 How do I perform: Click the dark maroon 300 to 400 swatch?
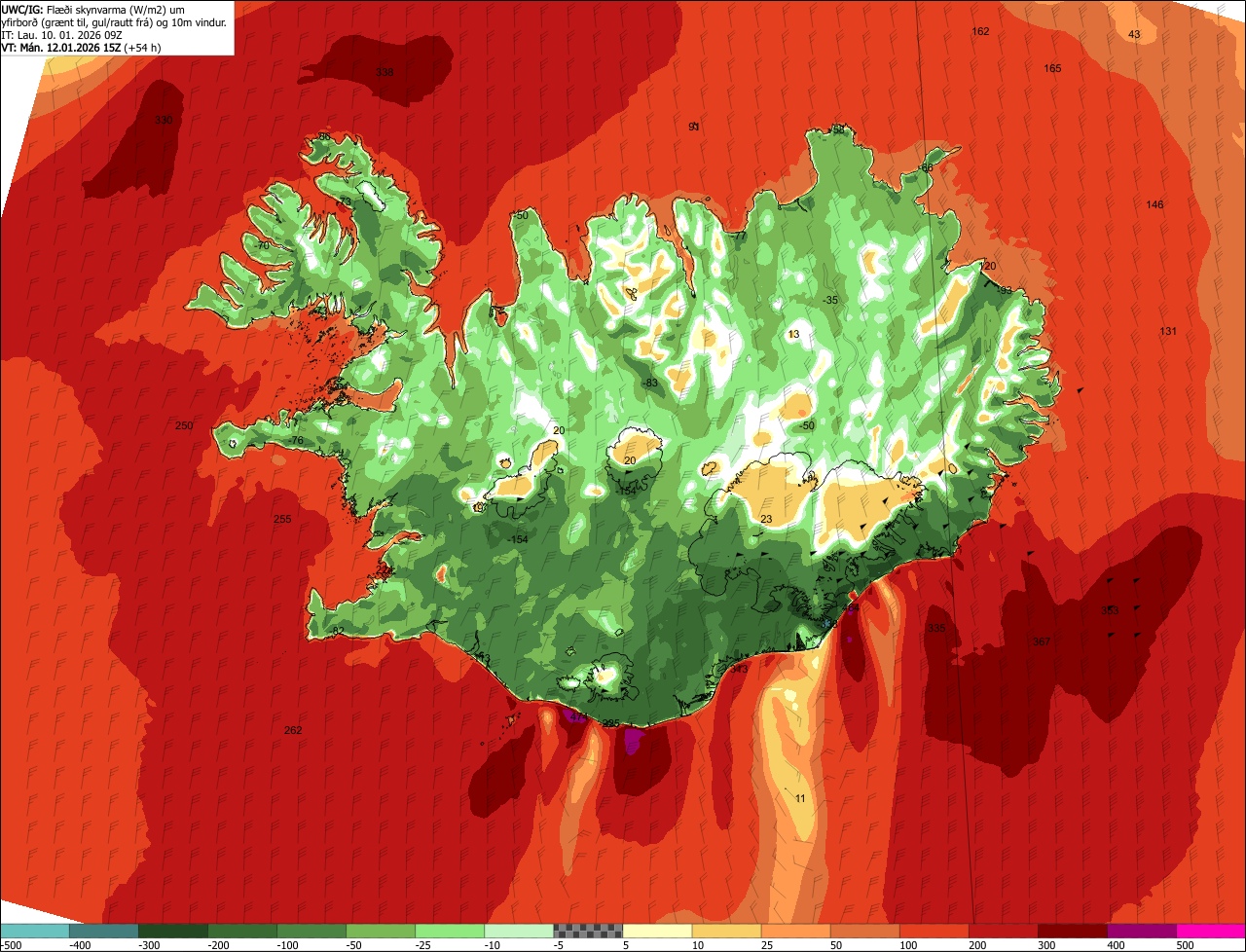click(1072, 931)
